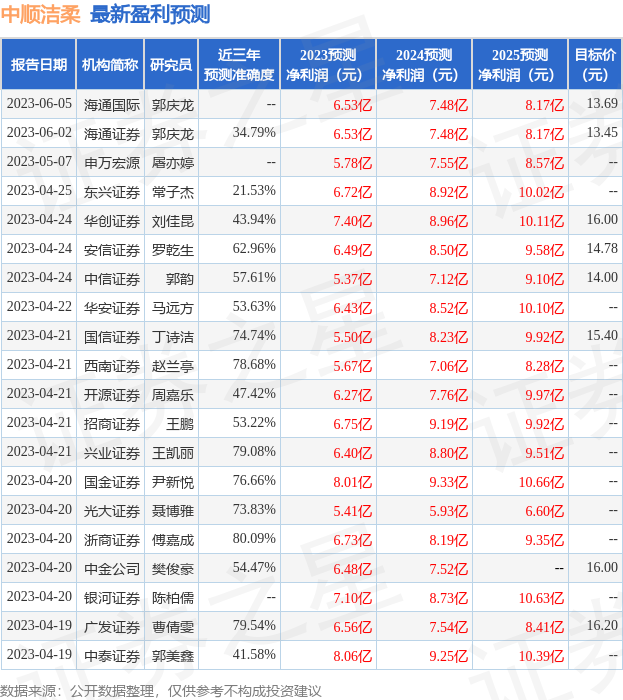
Task: Select the 东兴证券 institution cell
Action: click(x=112, y=192)
